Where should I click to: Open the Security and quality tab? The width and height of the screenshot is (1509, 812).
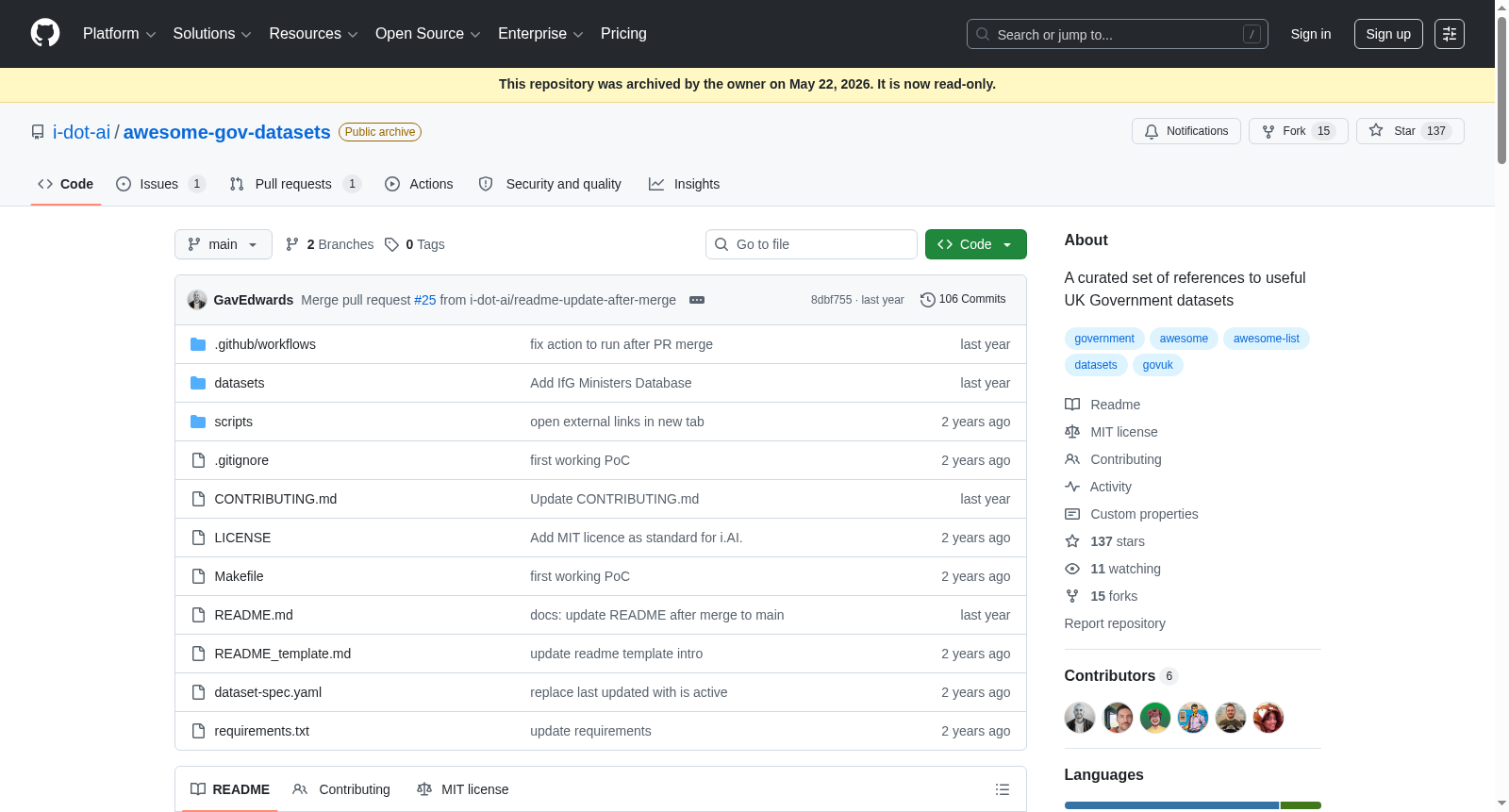pyautogui.click(x=550, y=184)
